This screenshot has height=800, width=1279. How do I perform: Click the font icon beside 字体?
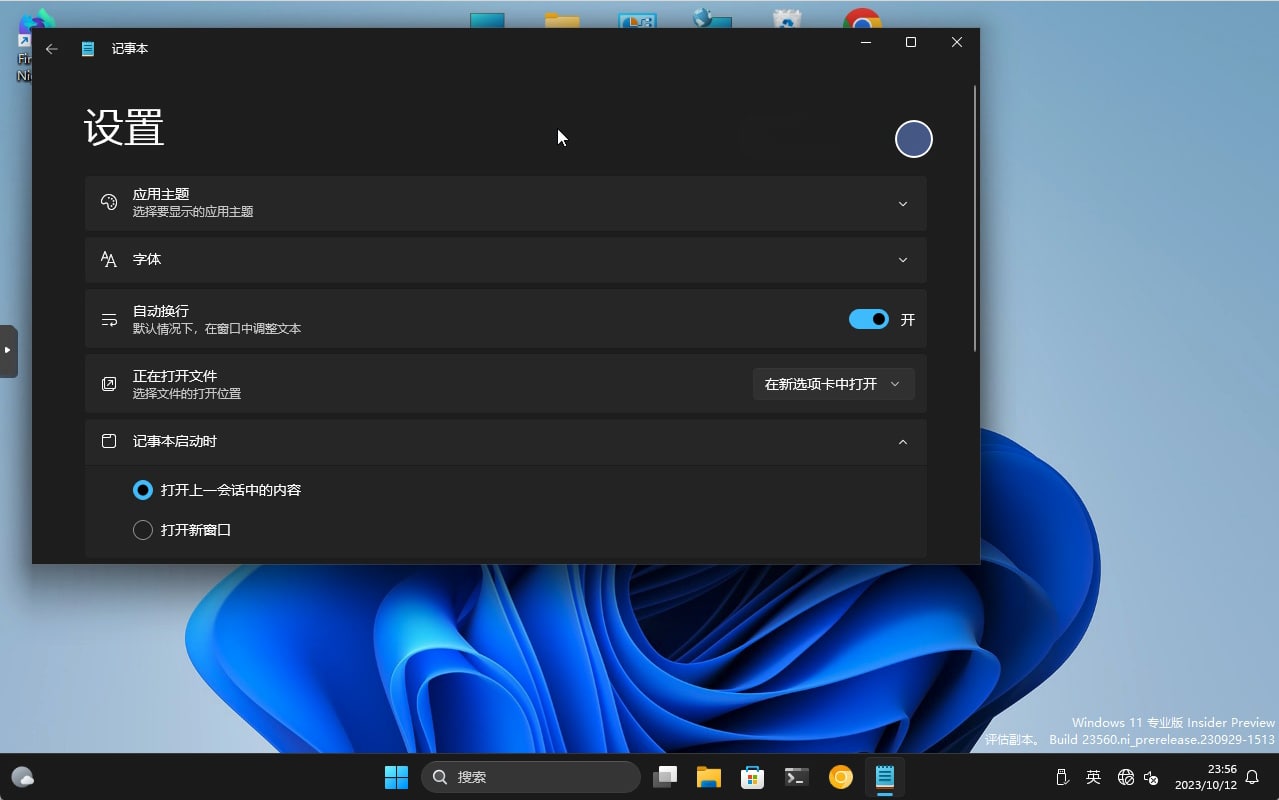[109, 259]
